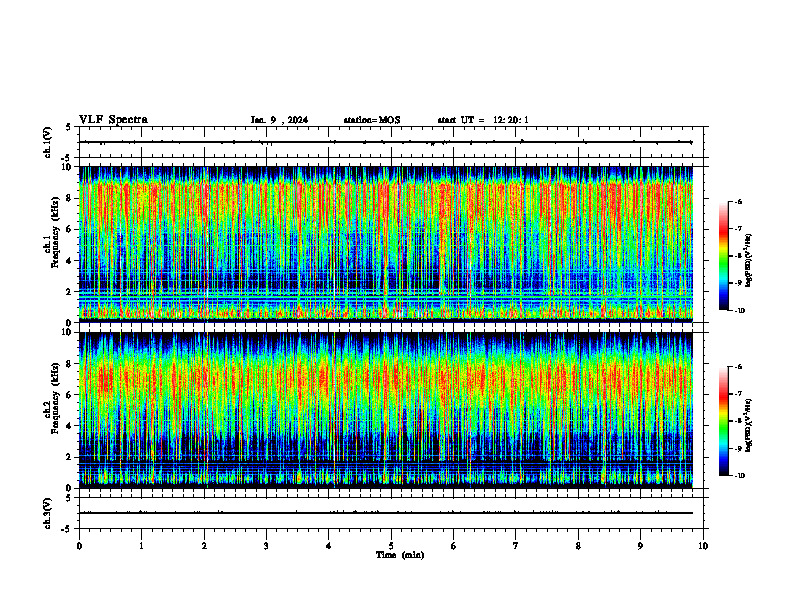Click the time axis tick label '7'
Image resolution: width=792 pixels, height=612 pixels.
(516, 546)
